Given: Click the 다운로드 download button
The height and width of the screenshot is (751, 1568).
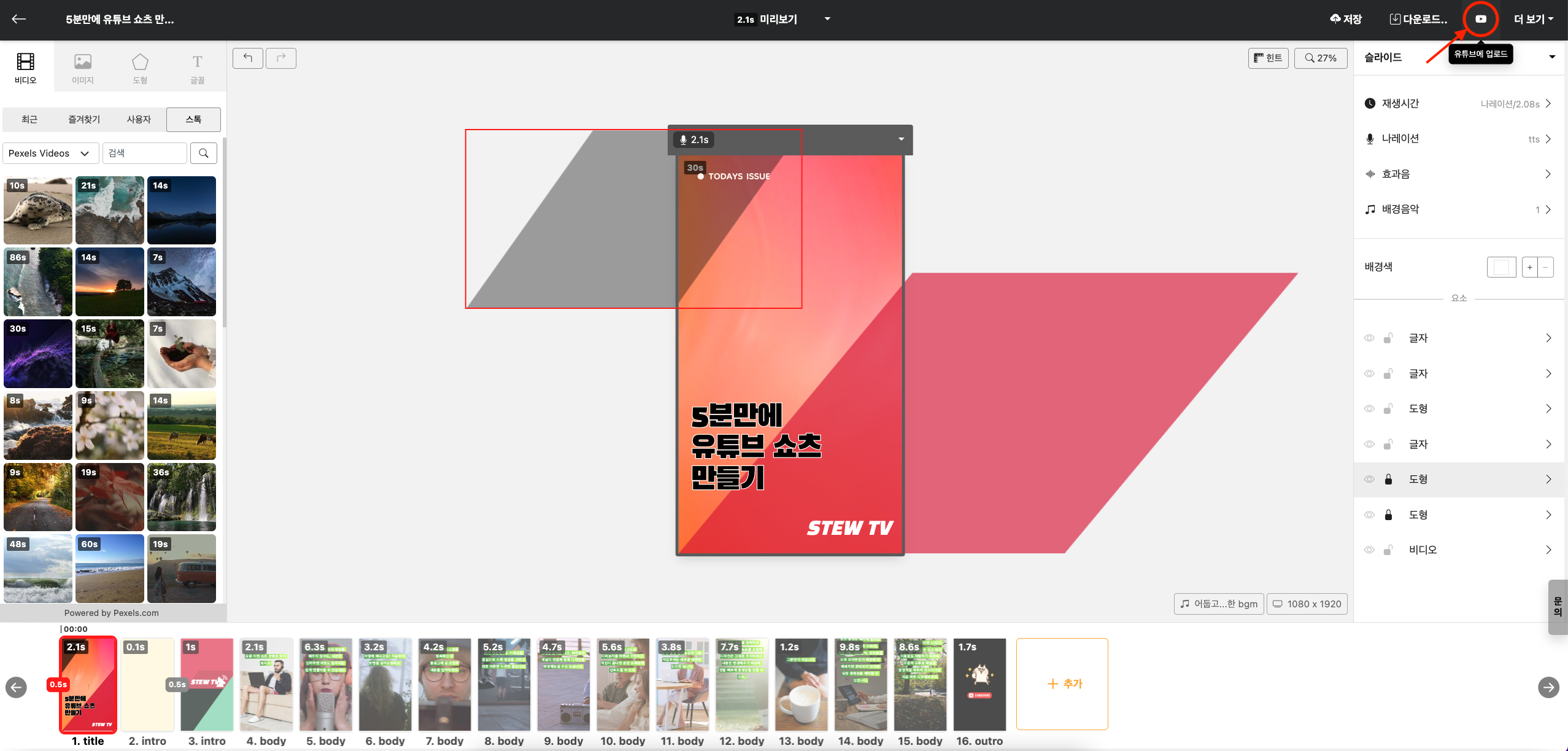Looking at the screenshot, I should [1418, 19].
